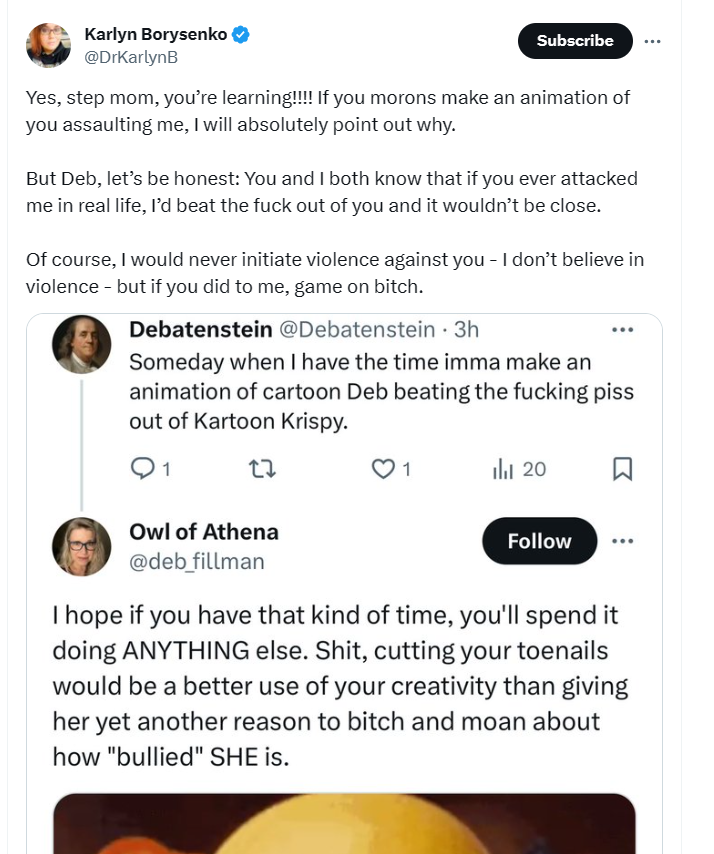
Task: Open the 3h timestamp link
Action: coord(466,330)
